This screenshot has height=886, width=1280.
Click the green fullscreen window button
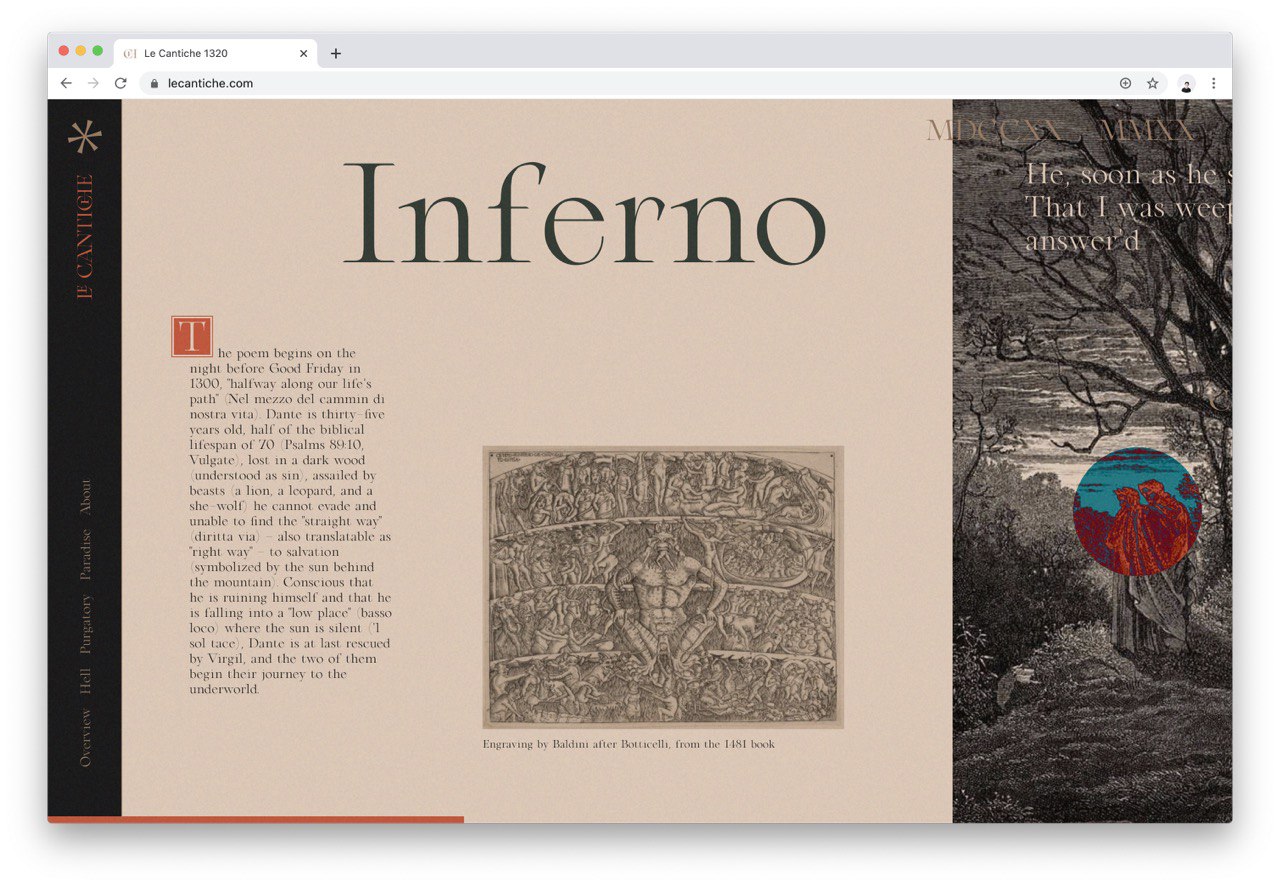[x=98, y=51]
